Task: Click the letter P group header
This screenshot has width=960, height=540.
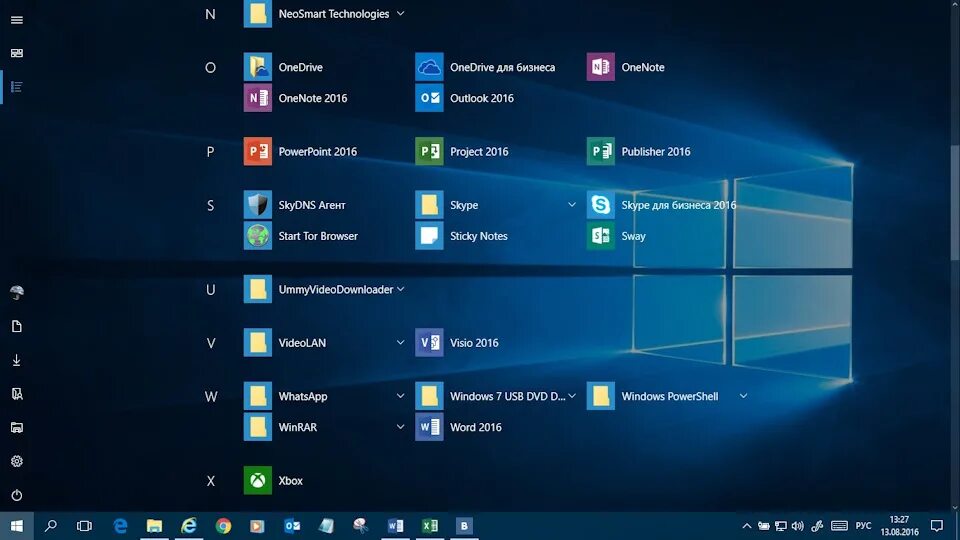Action: pos(210,151)
